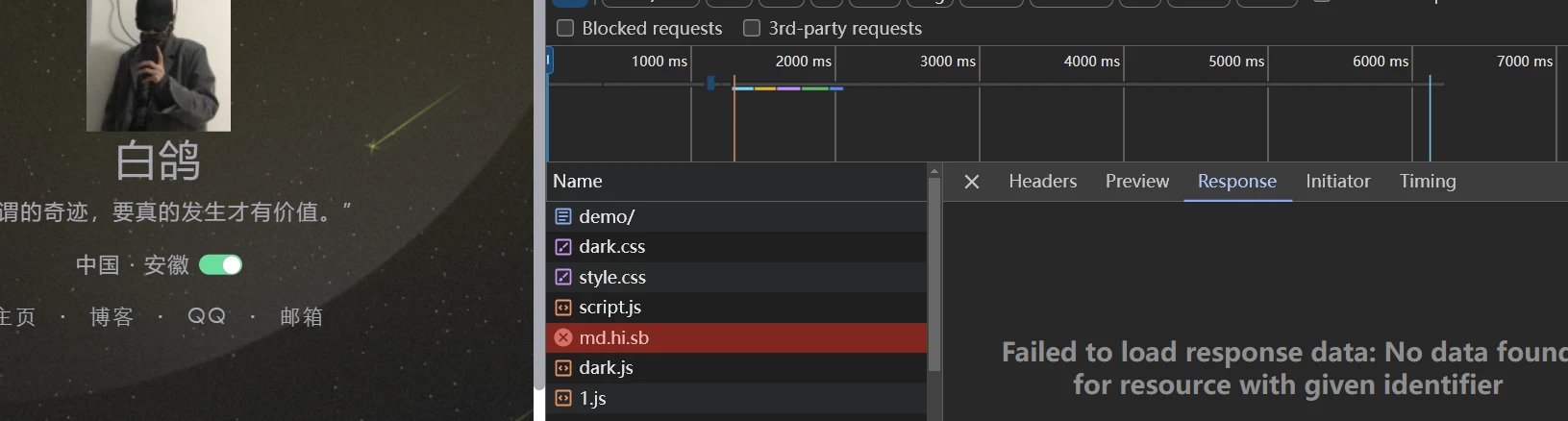Open the Timing tab
The height and width of the screenshot is (421, 1568).
1427,181
